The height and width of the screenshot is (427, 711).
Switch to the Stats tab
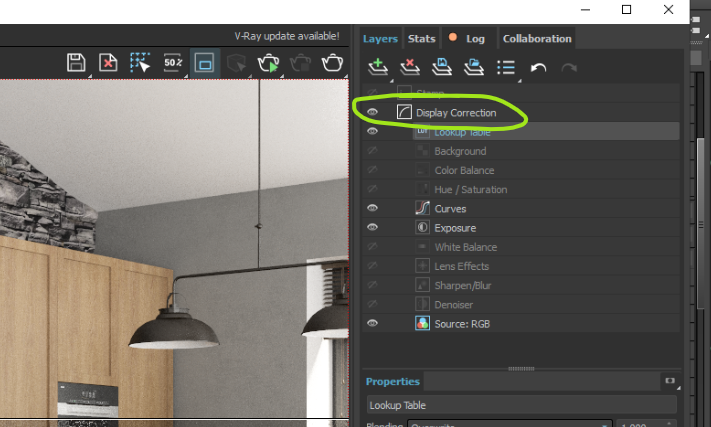[x=421, y=39]
